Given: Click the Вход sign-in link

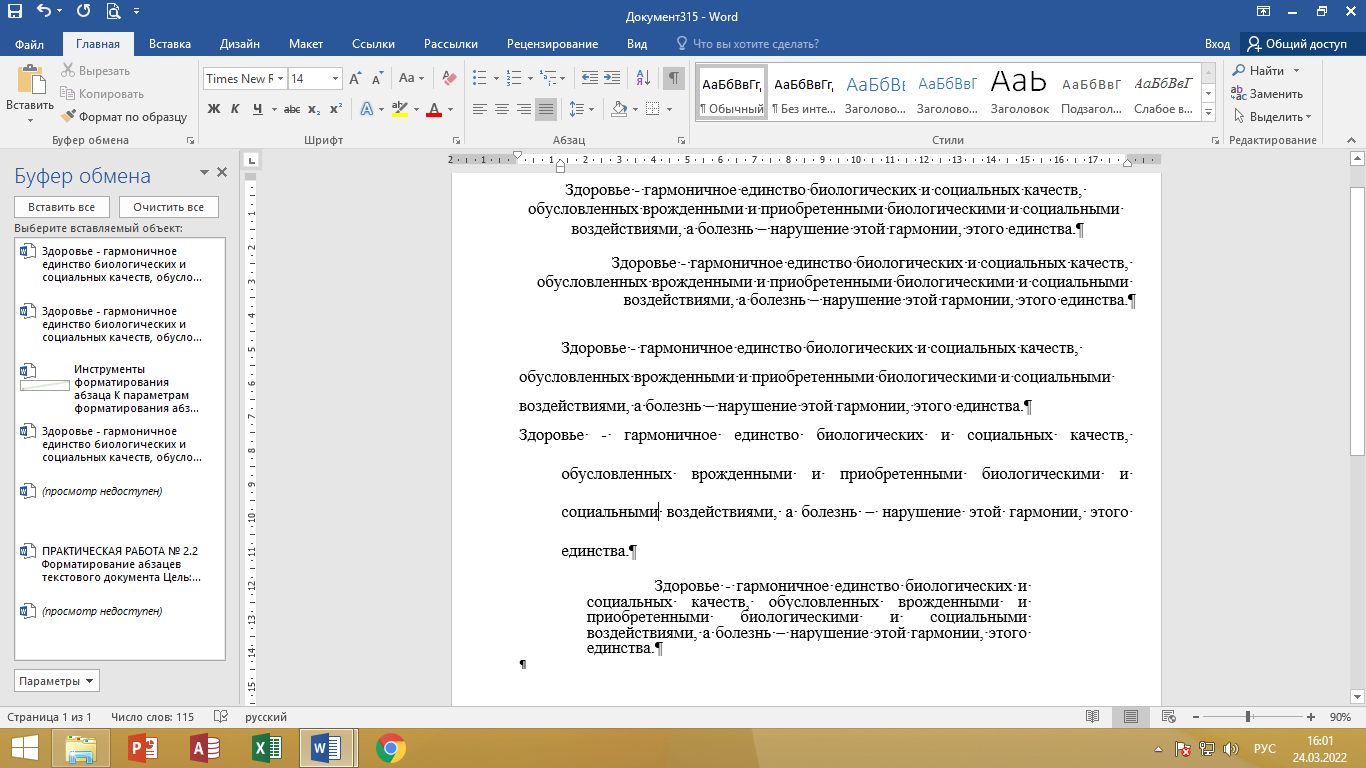Looking at the screenshot, I should pyautogui.click(x=1217, y=44).
